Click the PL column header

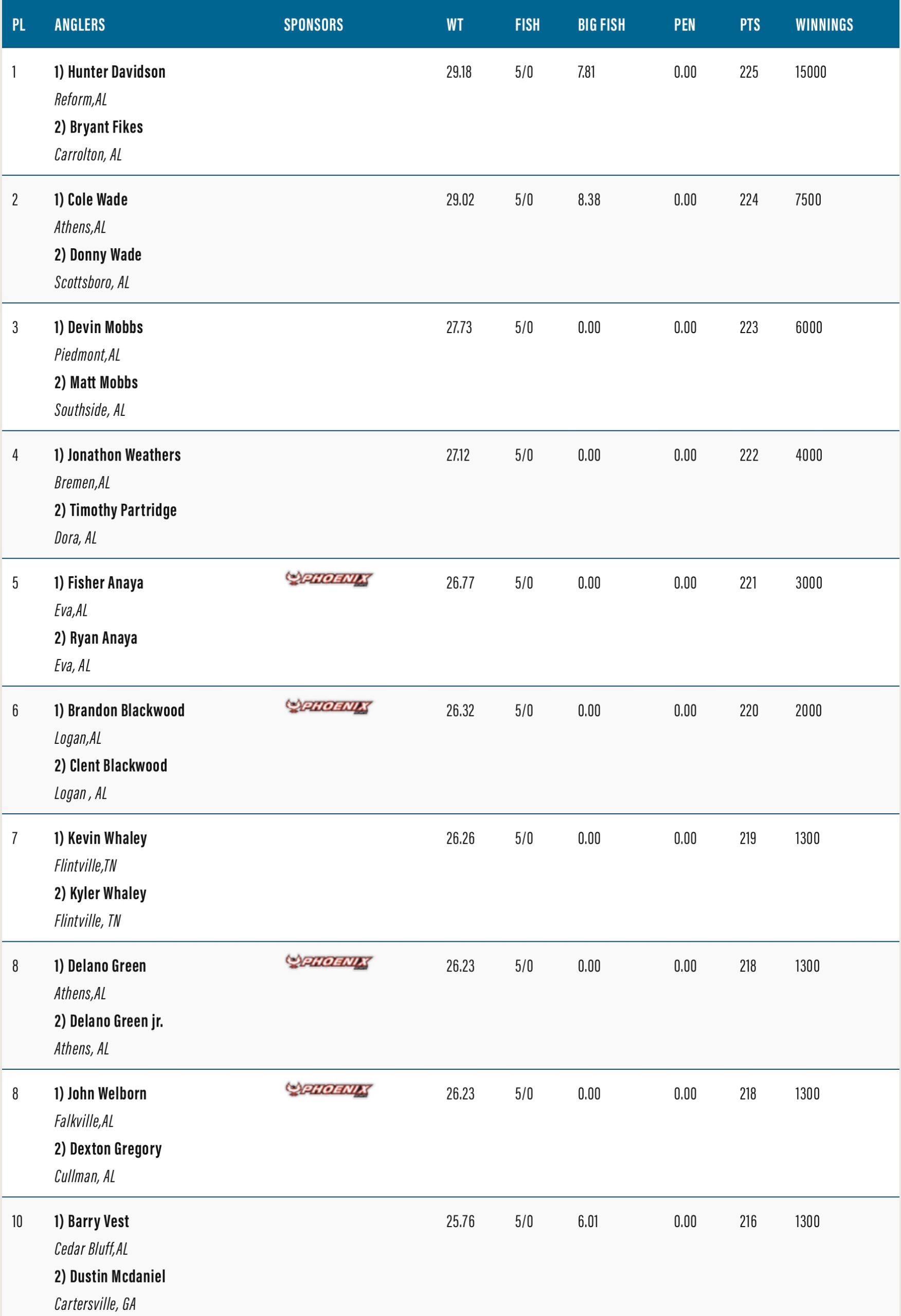[x=19, y=25]
